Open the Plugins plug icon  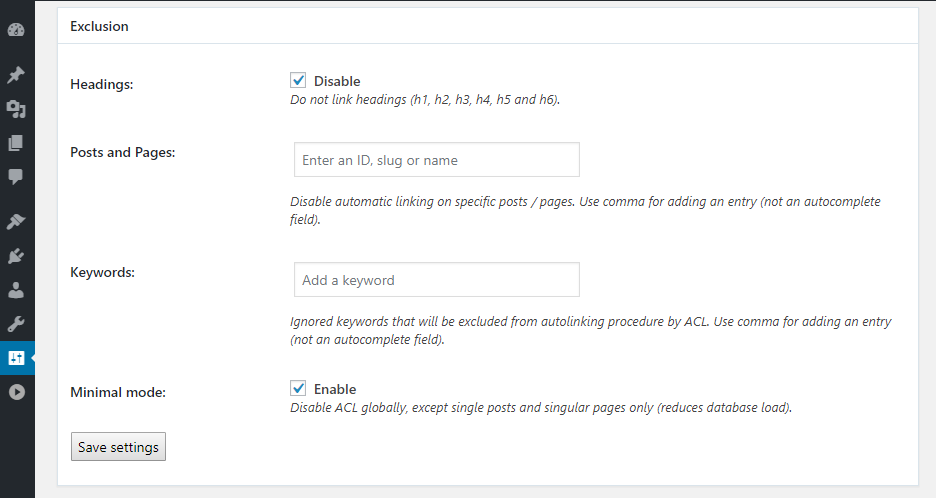pyautogui.click(x=16, y=256)
